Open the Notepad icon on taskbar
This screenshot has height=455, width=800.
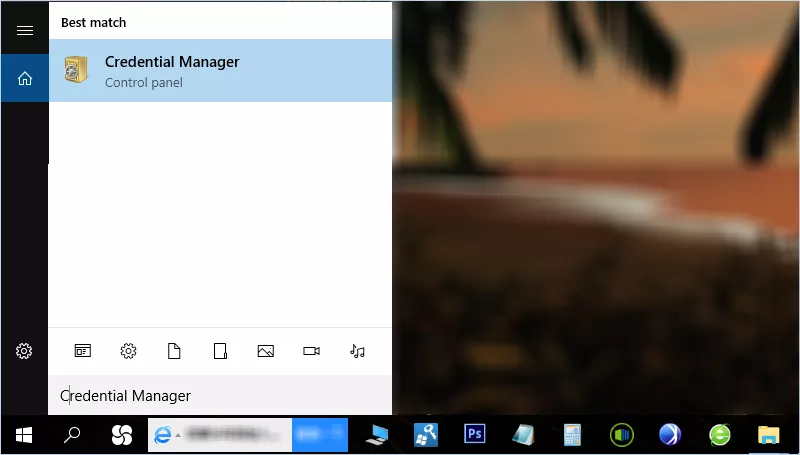click(x=523, y=435)
